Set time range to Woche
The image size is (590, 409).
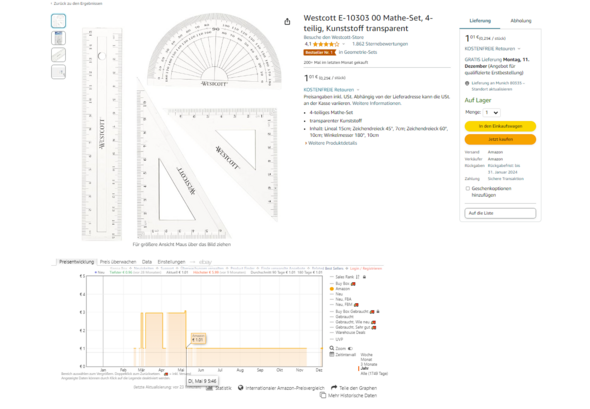point(366,355)
